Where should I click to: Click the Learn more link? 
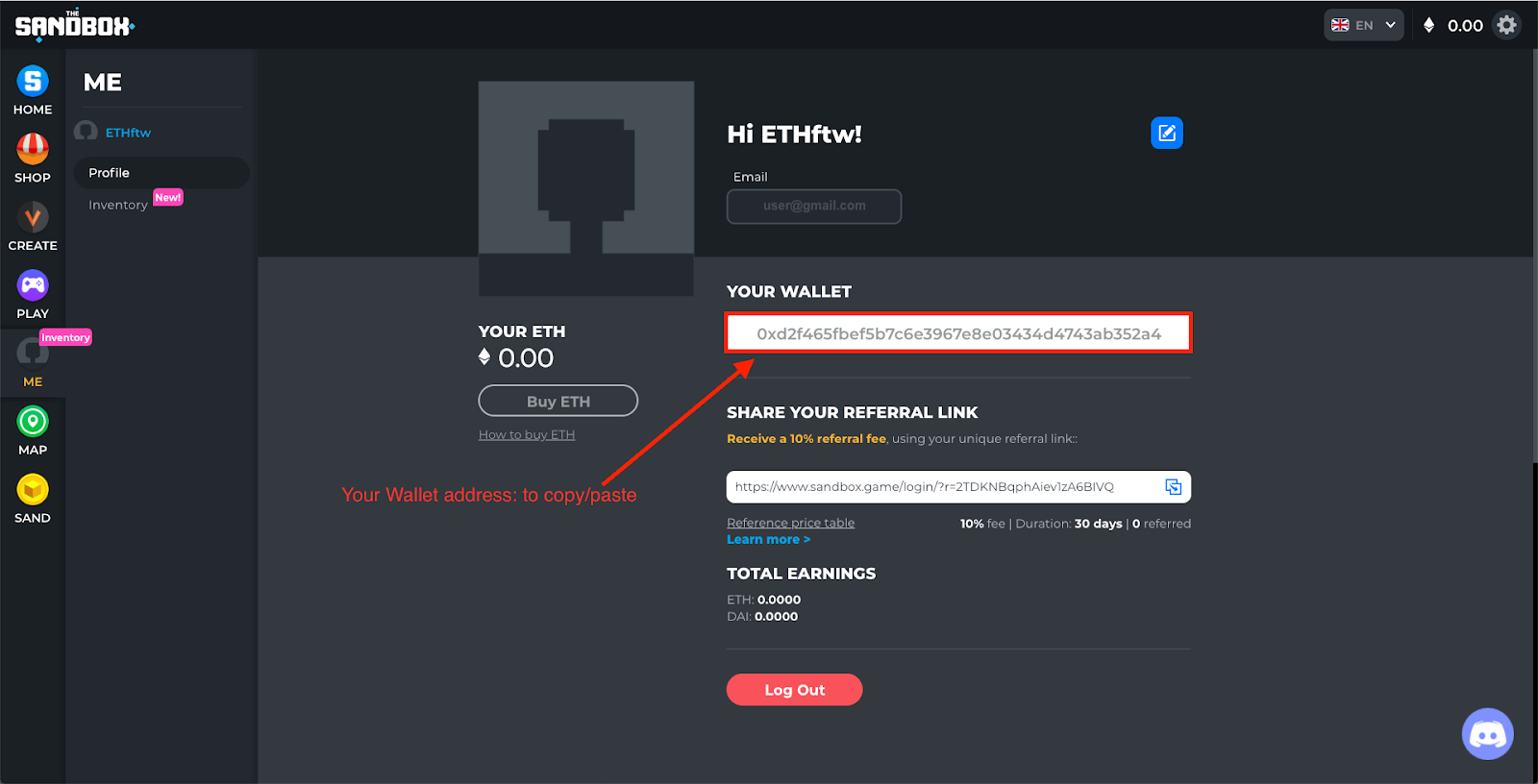pyautogui.click(x=768, y=540)
